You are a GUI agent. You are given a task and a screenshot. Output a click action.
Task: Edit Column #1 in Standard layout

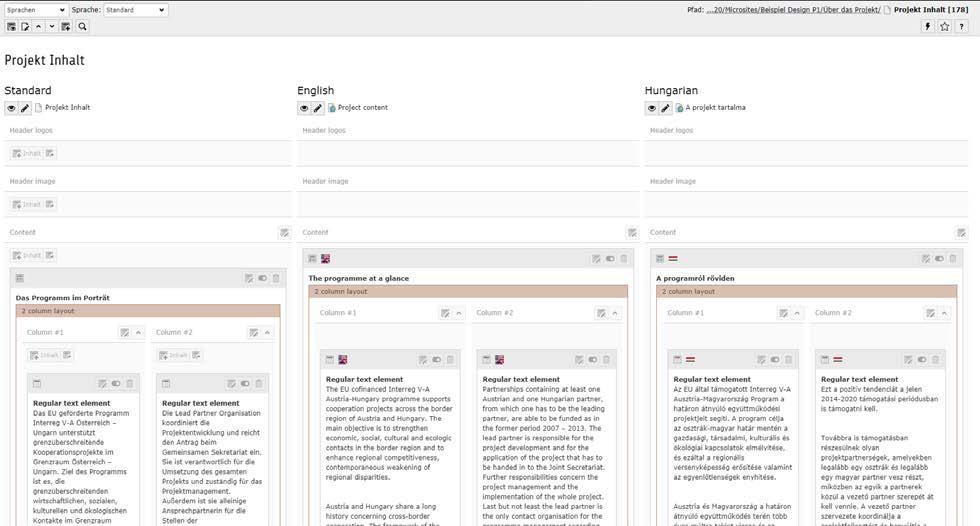[124, 332]
